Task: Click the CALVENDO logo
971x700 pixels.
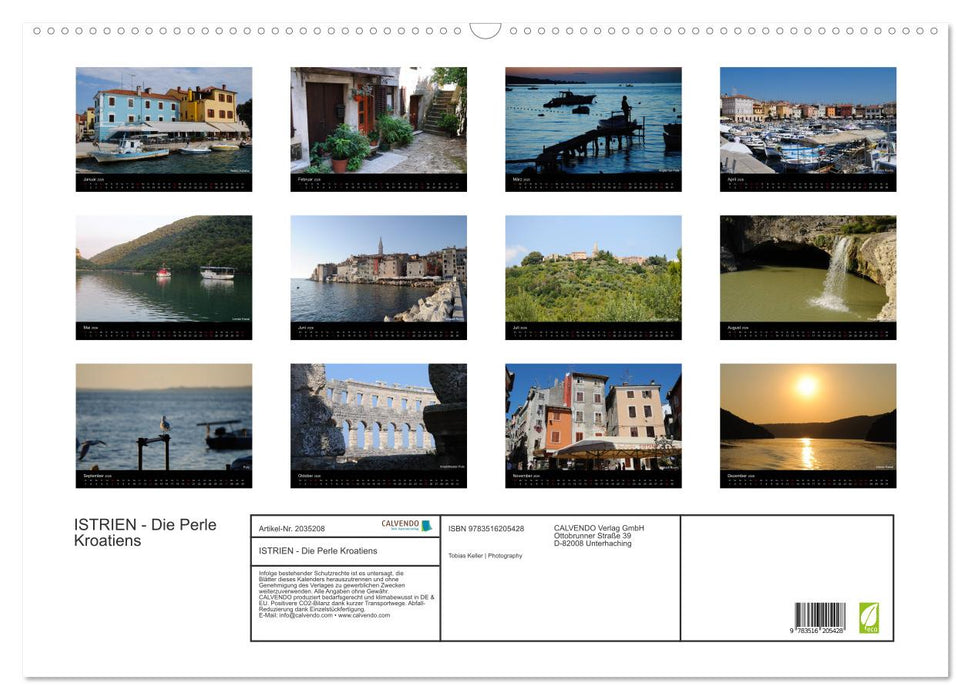Action: pos(399,524)
